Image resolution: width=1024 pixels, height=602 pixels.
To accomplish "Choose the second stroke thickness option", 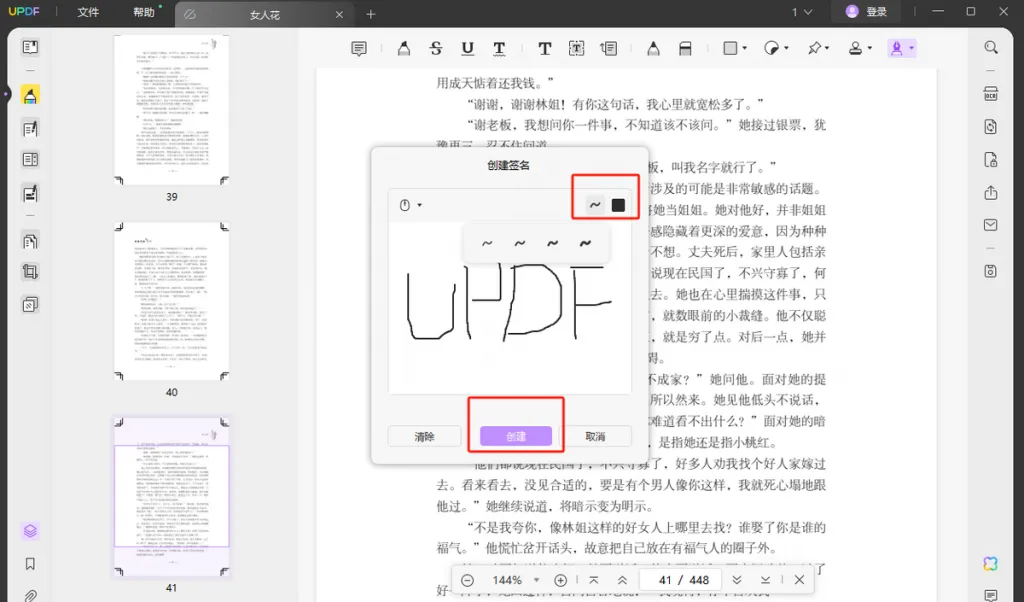I will point(520,244).
